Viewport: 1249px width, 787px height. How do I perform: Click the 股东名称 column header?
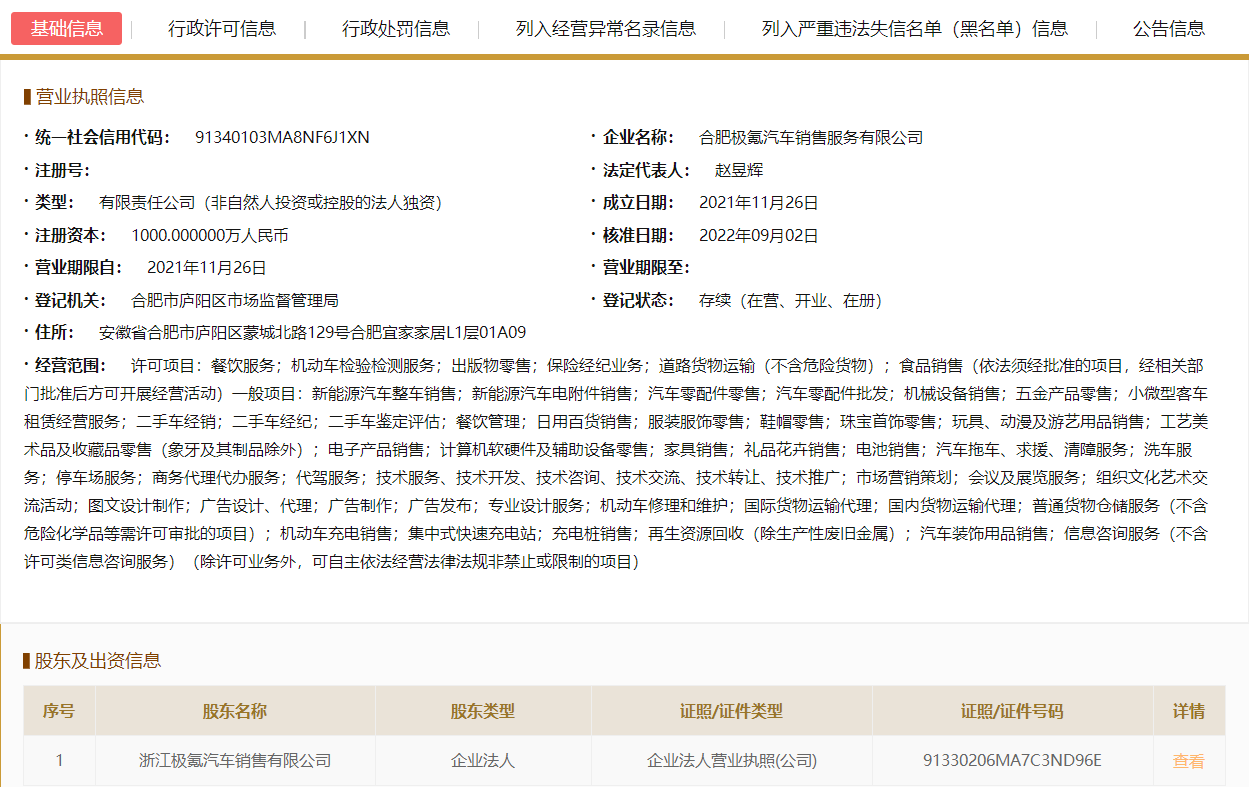tap(235, 712)
